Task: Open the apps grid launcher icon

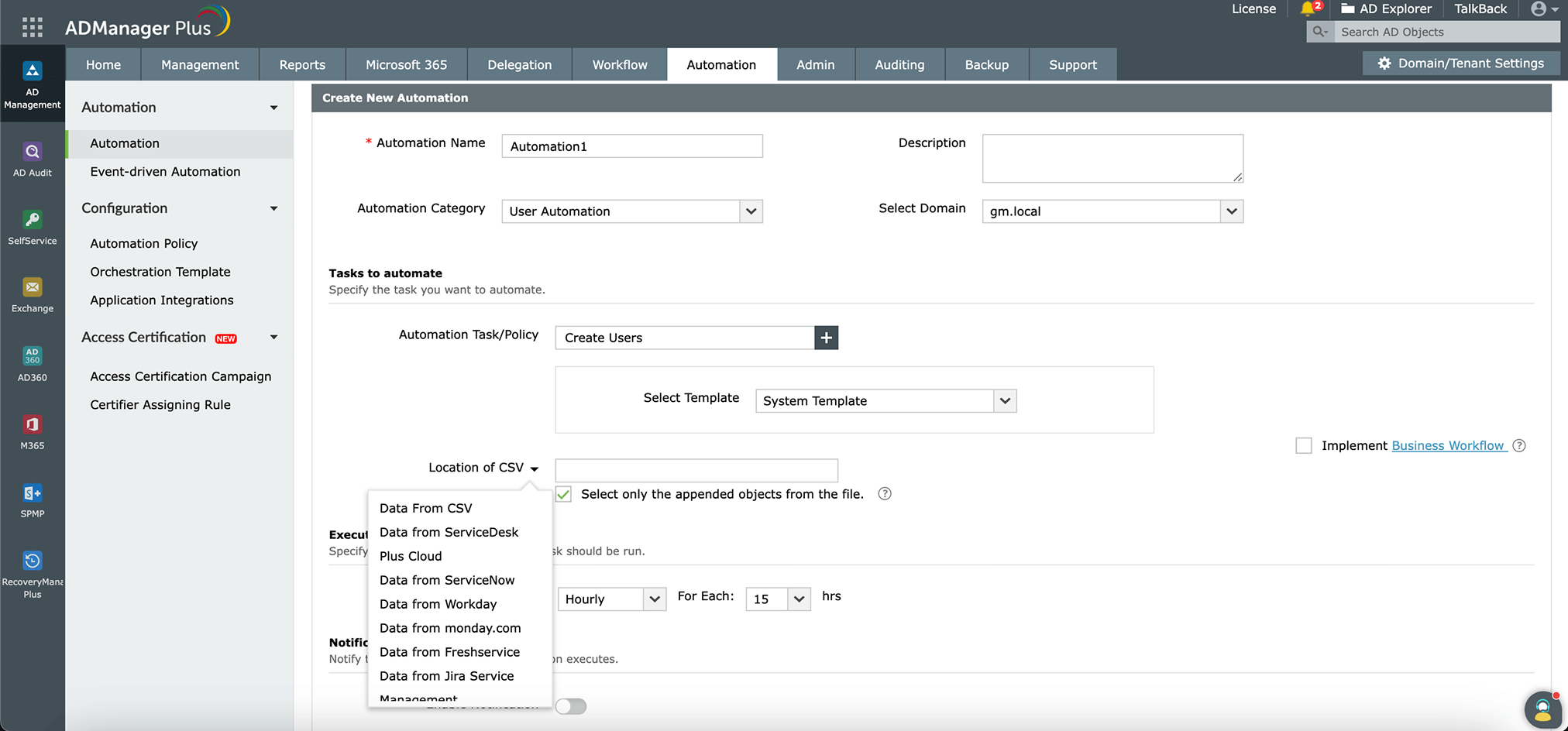Action: 33,27
